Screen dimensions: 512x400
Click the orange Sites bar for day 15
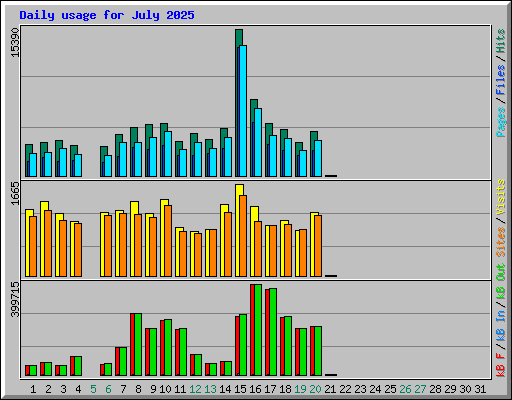tap(243, 236)
